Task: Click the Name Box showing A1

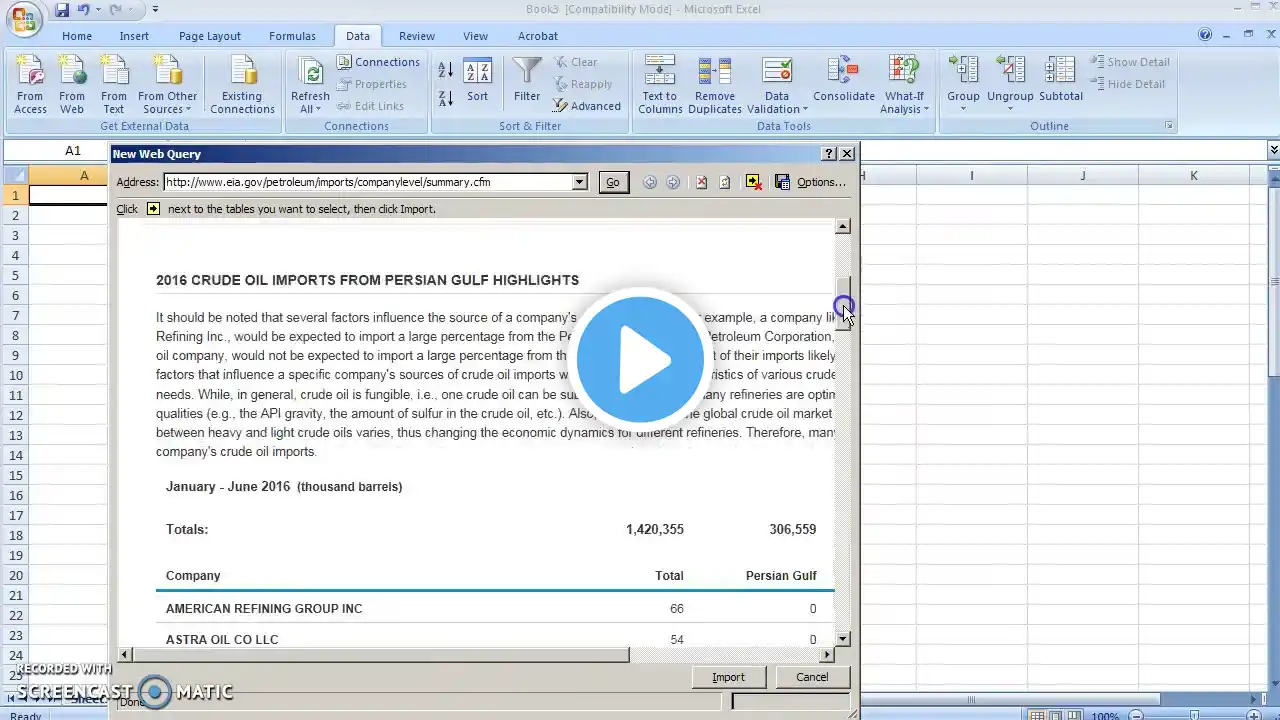Action: click(73, 150)
